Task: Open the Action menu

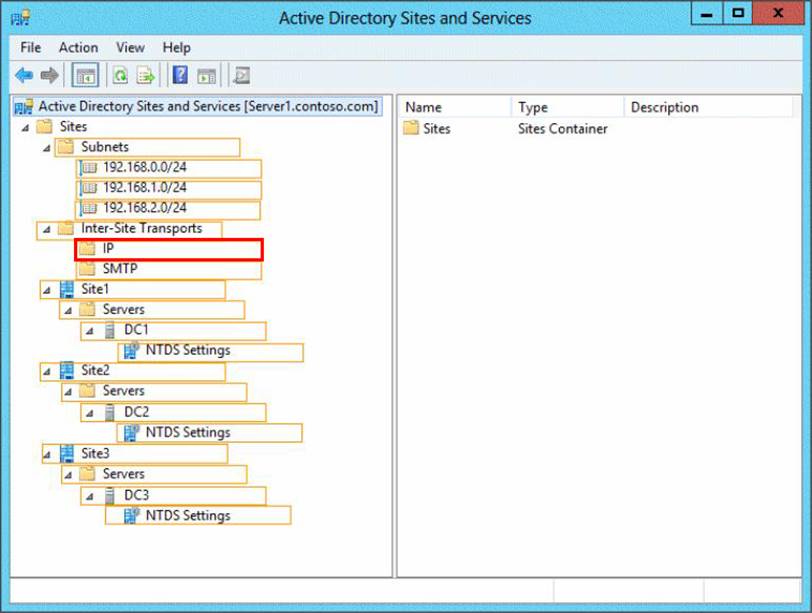Action: [78, 47]
